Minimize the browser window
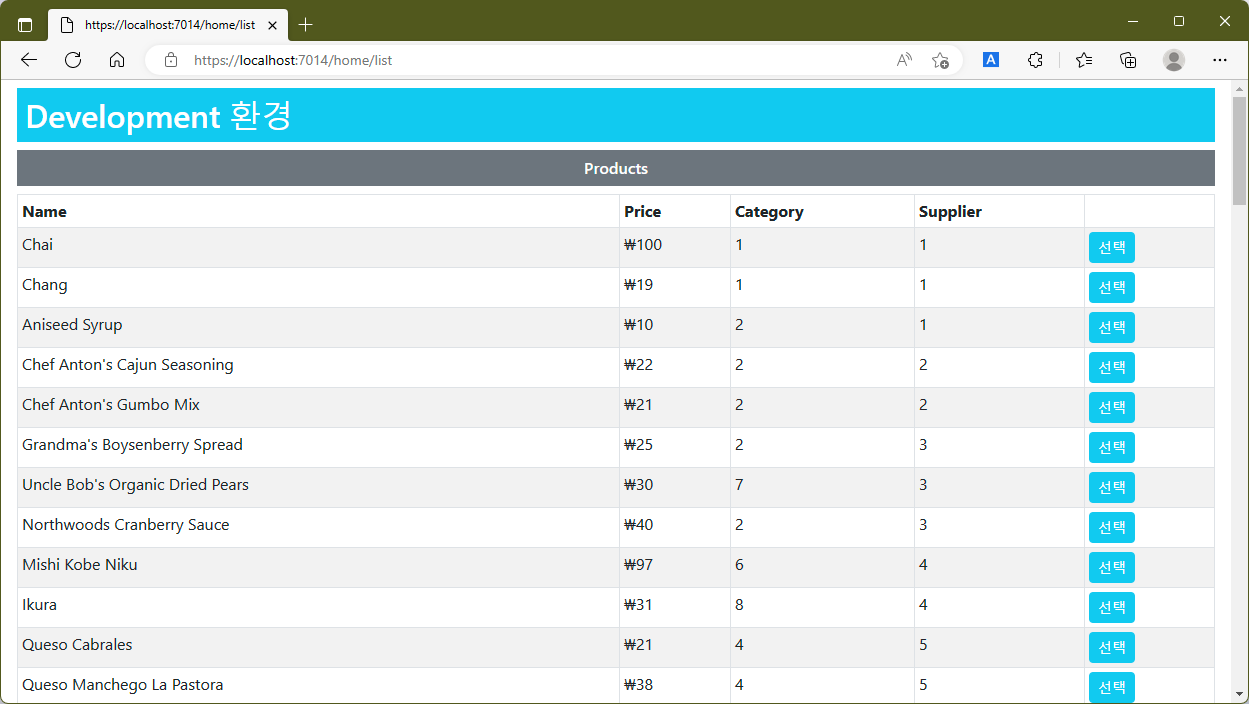The image size is (1249, 704). point(1133,21)
